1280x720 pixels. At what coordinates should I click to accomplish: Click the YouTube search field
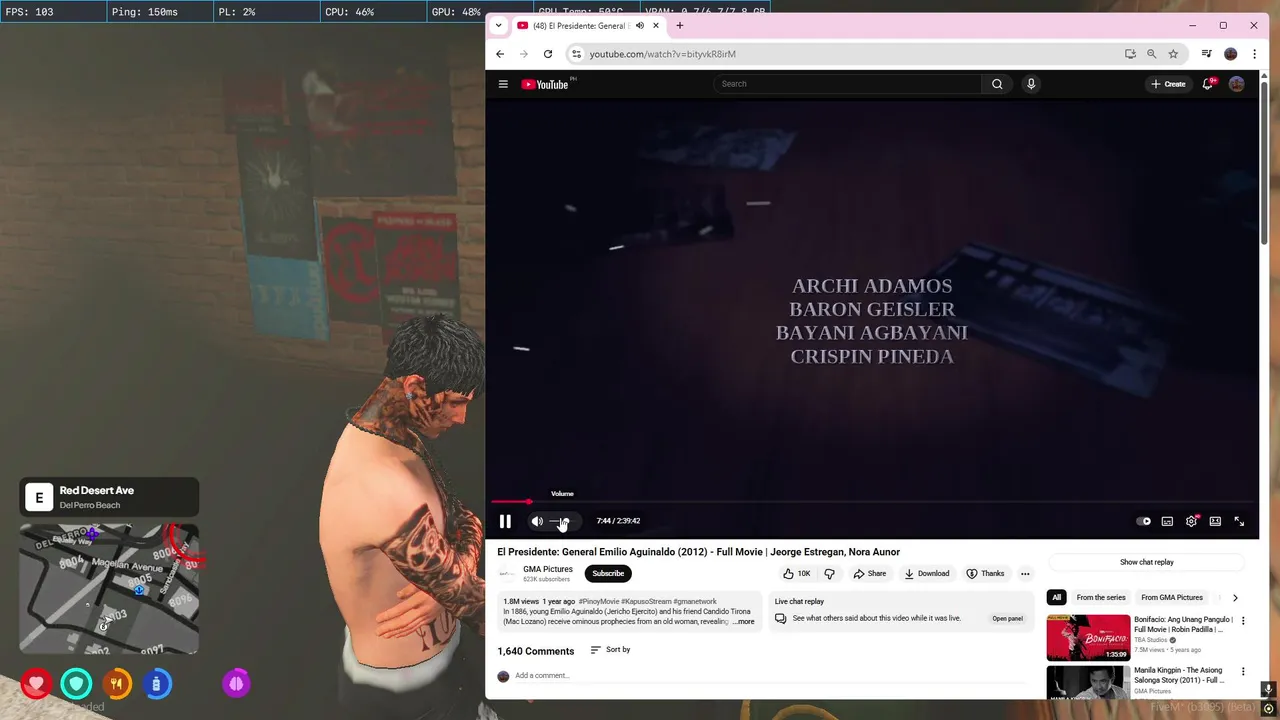(848, 84)
